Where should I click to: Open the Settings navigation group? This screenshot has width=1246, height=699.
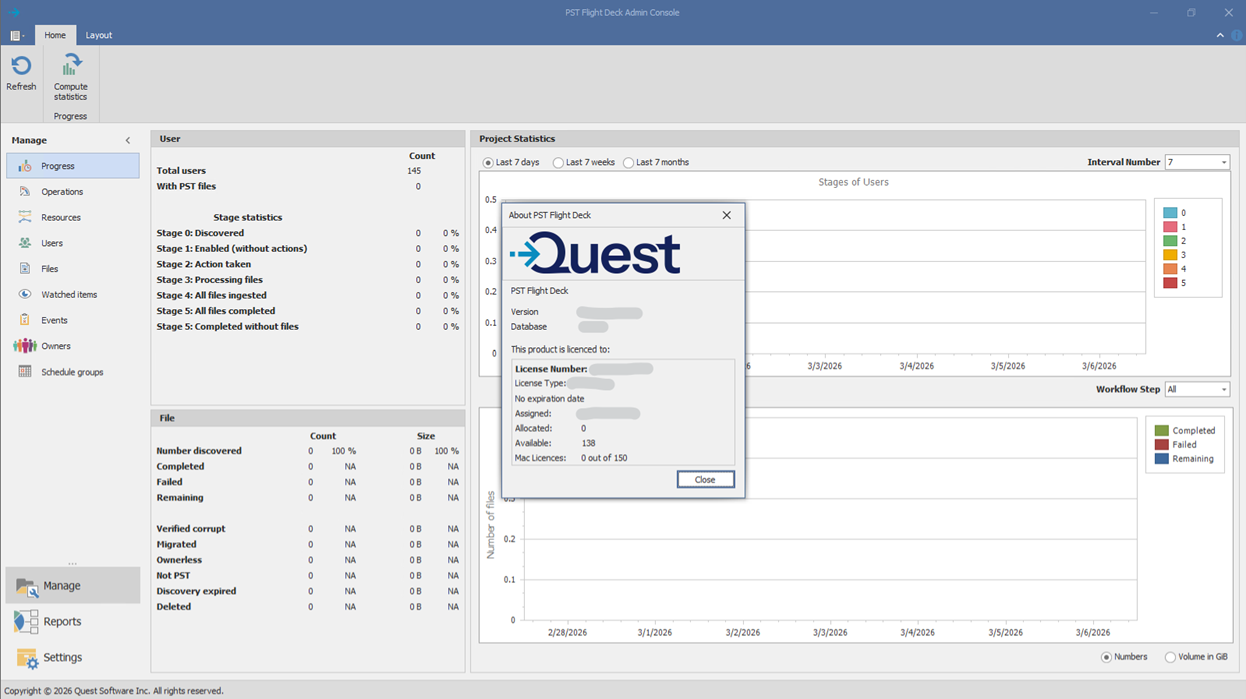pos(73,658)
